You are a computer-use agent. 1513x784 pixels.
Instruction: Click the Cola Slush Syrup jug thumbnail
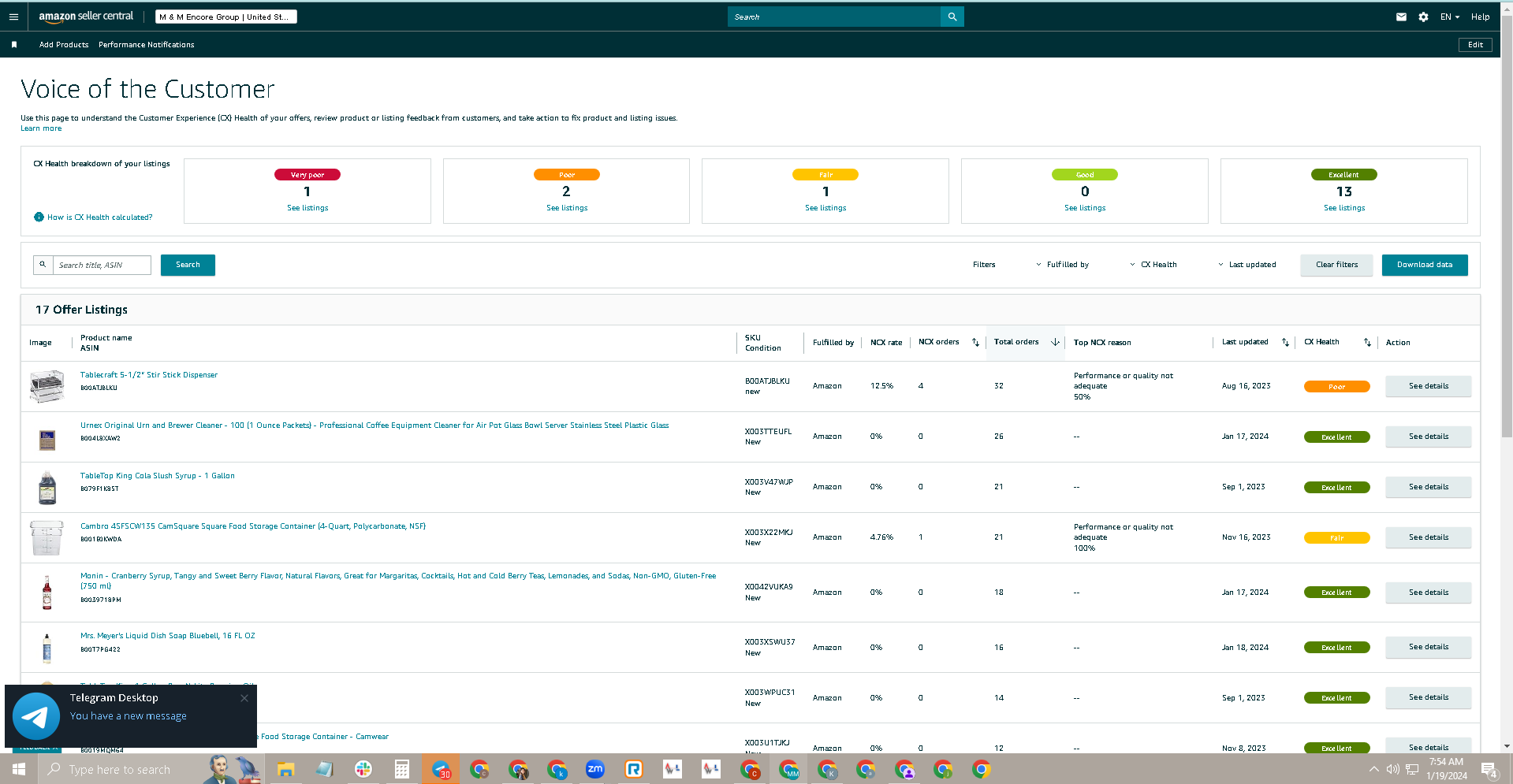47,487
